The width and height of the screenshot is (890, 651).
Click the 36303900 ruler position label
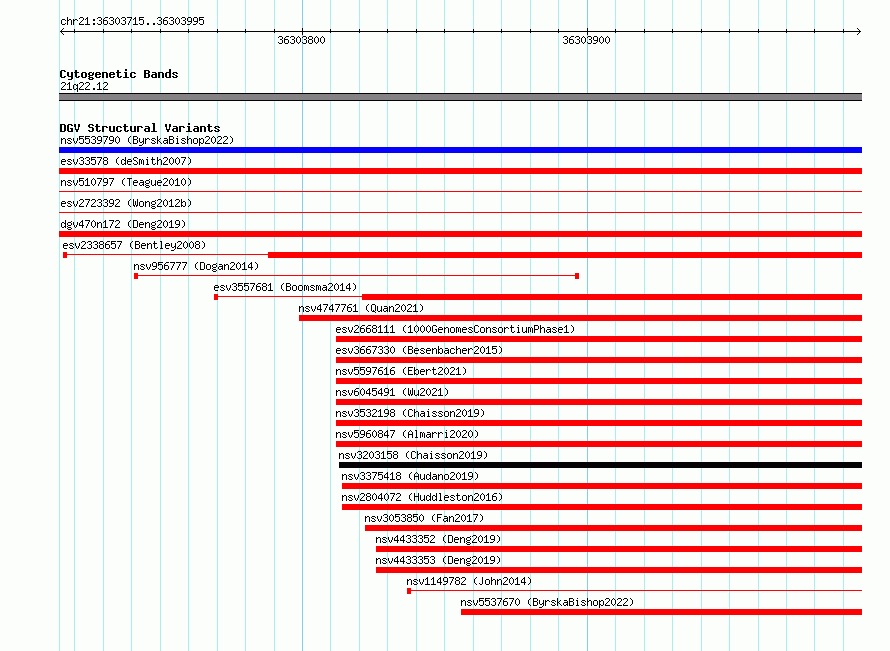point(586,40)
